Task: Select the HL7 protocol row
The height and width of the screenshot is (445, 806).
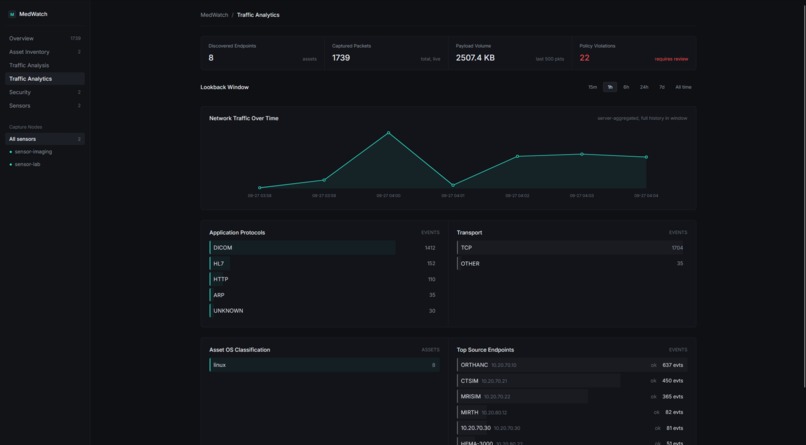Action: [324, 264]
